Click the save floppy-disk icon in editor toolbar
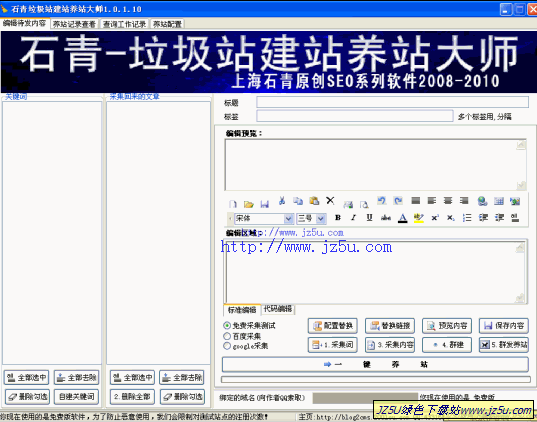 point(264,204)
